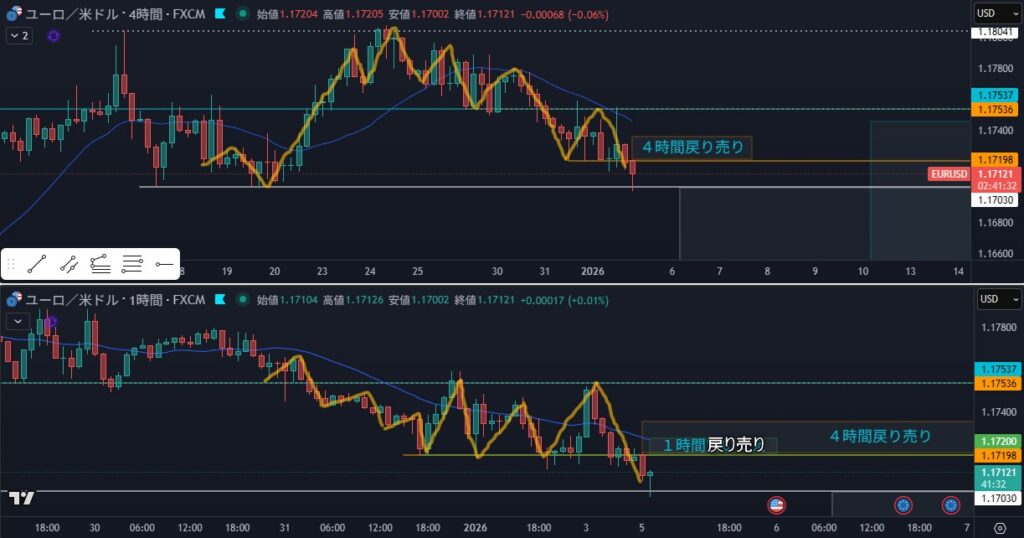
Task: Open the USD currency dropdown on upper chart
Action: (x=998, y=14)
